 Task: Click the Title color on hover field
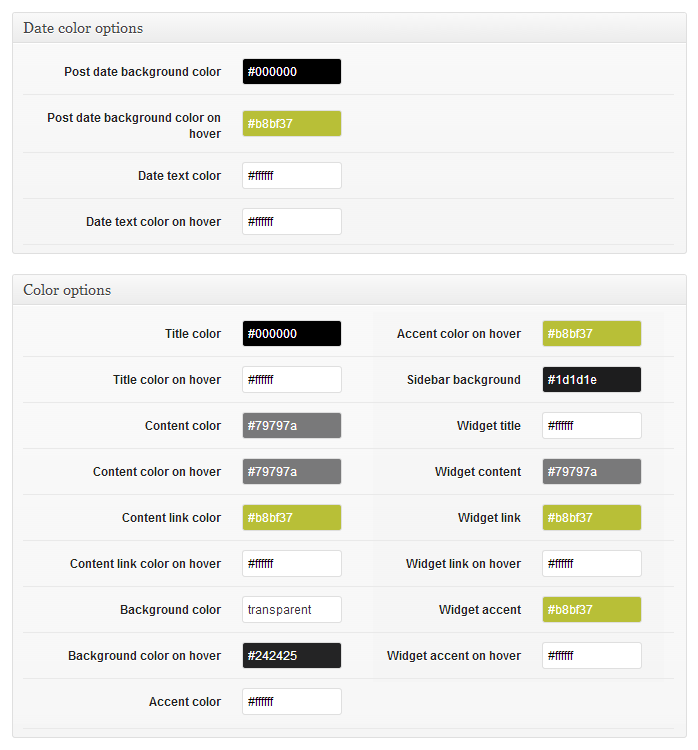[x=292, y=379]
